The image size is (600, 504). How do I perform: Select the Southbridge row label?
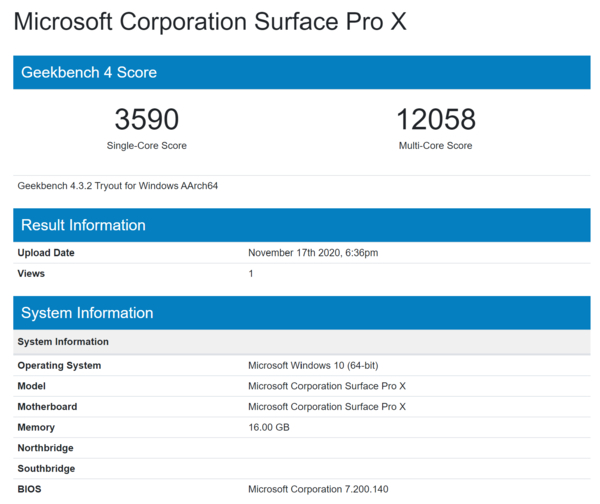coord(46,469)
